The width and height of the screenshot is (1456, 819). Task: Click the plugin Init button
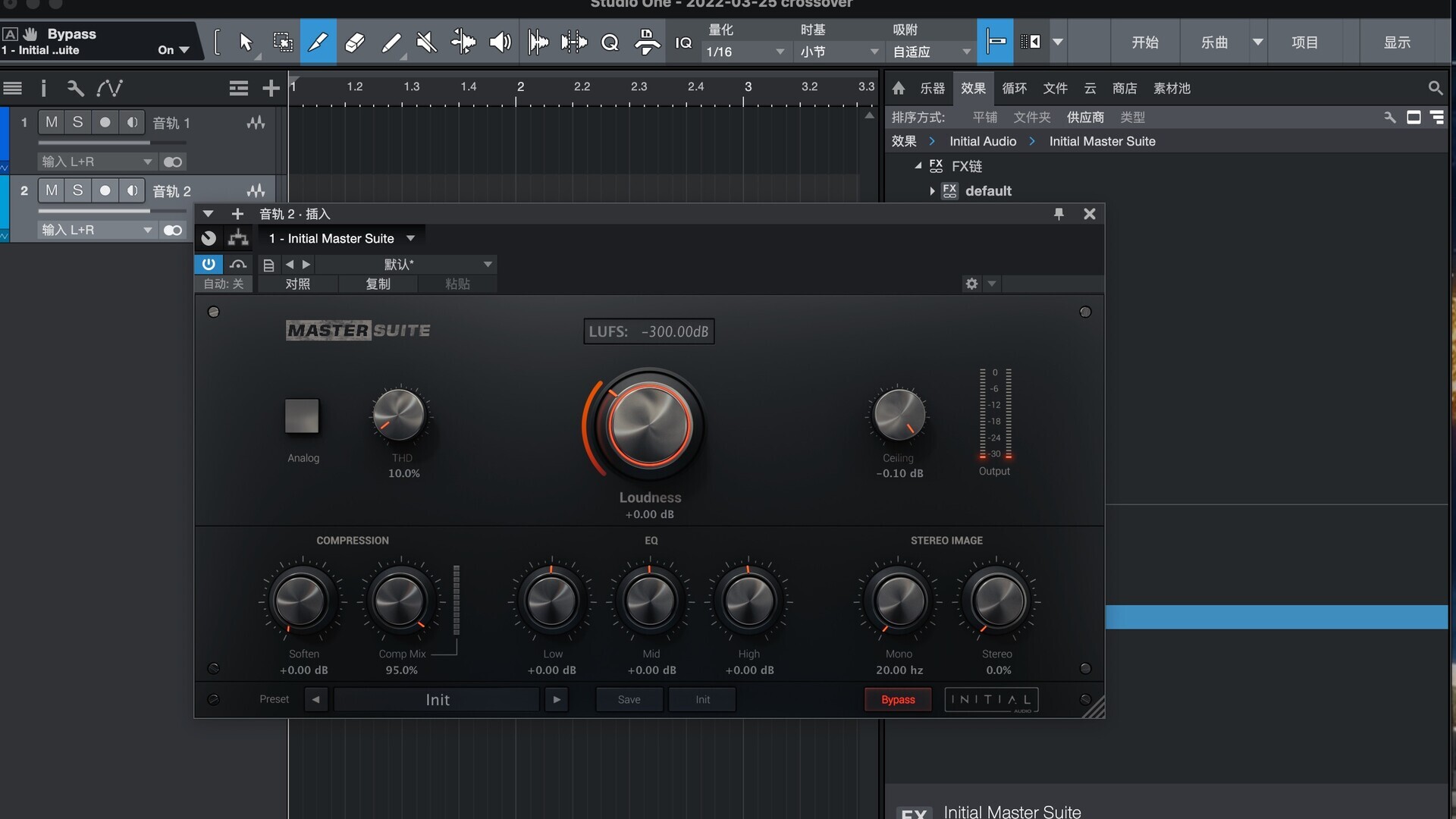coord(702,699)
